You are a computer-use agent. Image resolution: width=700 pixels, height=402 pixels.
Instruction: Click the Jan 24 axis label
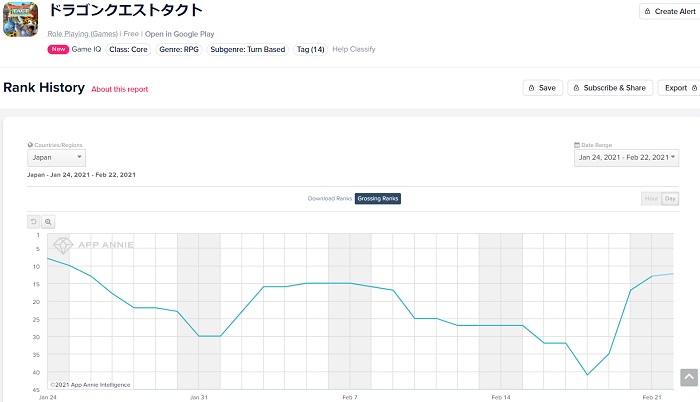click(x=48, y=397)
